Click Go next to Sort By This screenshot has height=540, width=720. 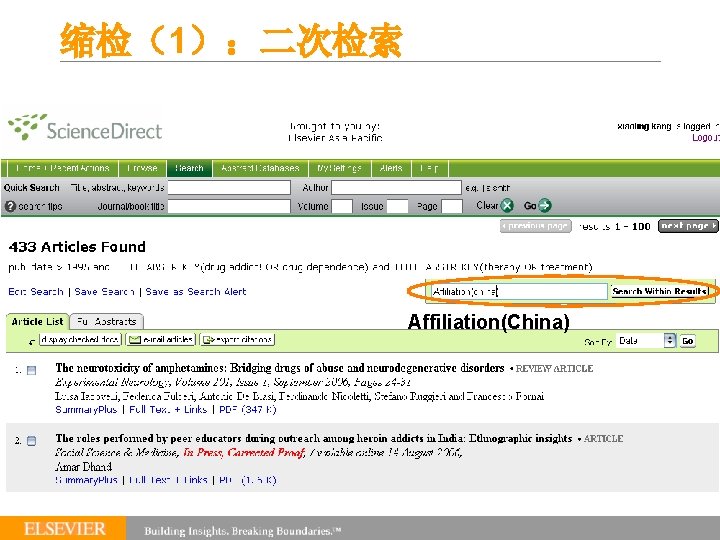point(687,341)
